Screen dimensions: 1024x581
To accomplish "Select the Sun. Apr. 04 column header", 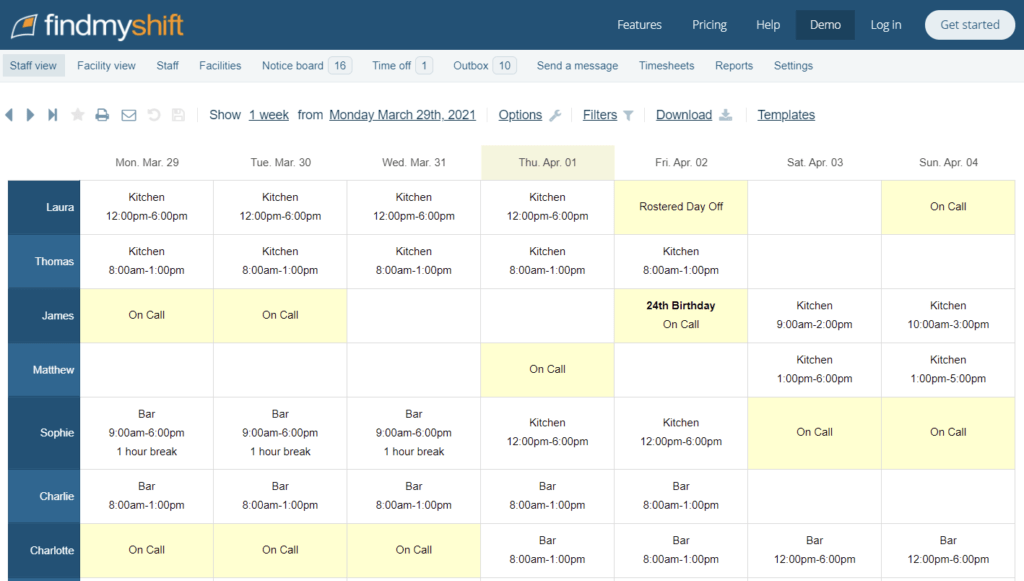I will coord(948,163).
